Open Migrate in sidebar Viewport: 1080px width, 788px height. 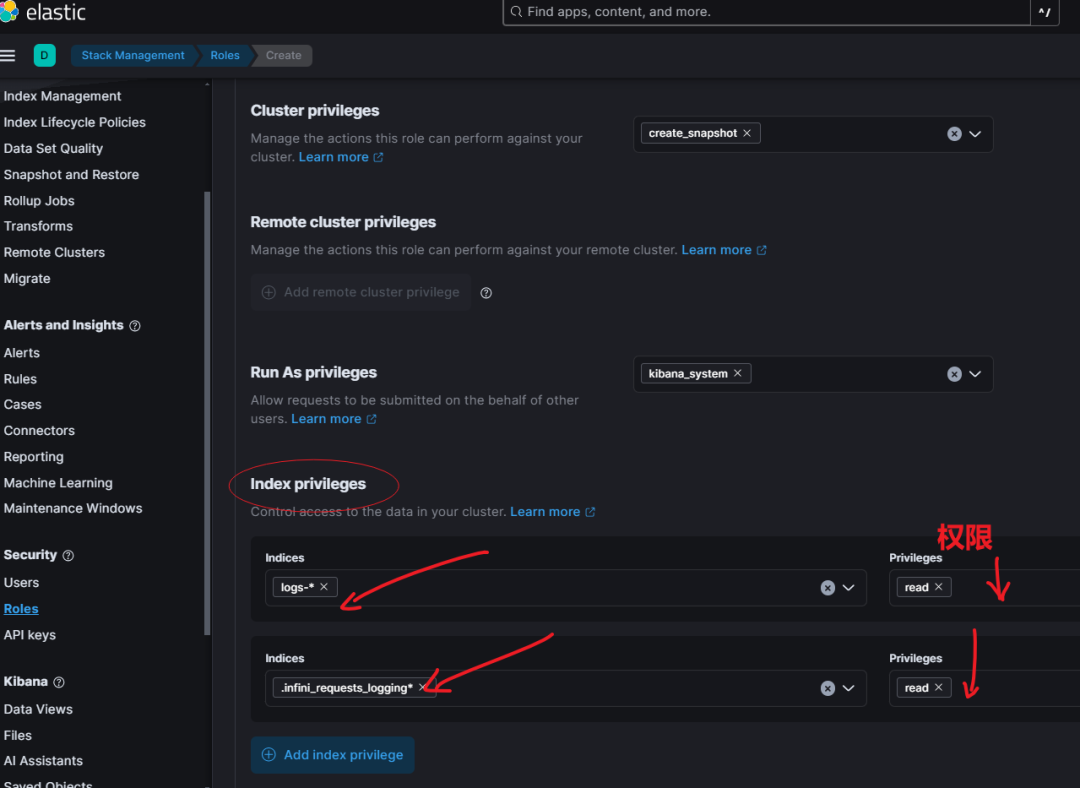point(27,279)
